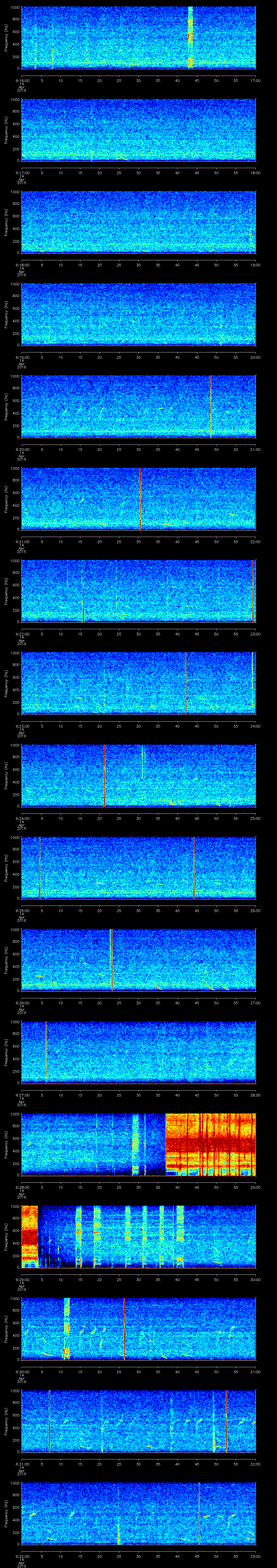
Task: Click the '29:00' end time label
Action: [x=255, y=1187]
